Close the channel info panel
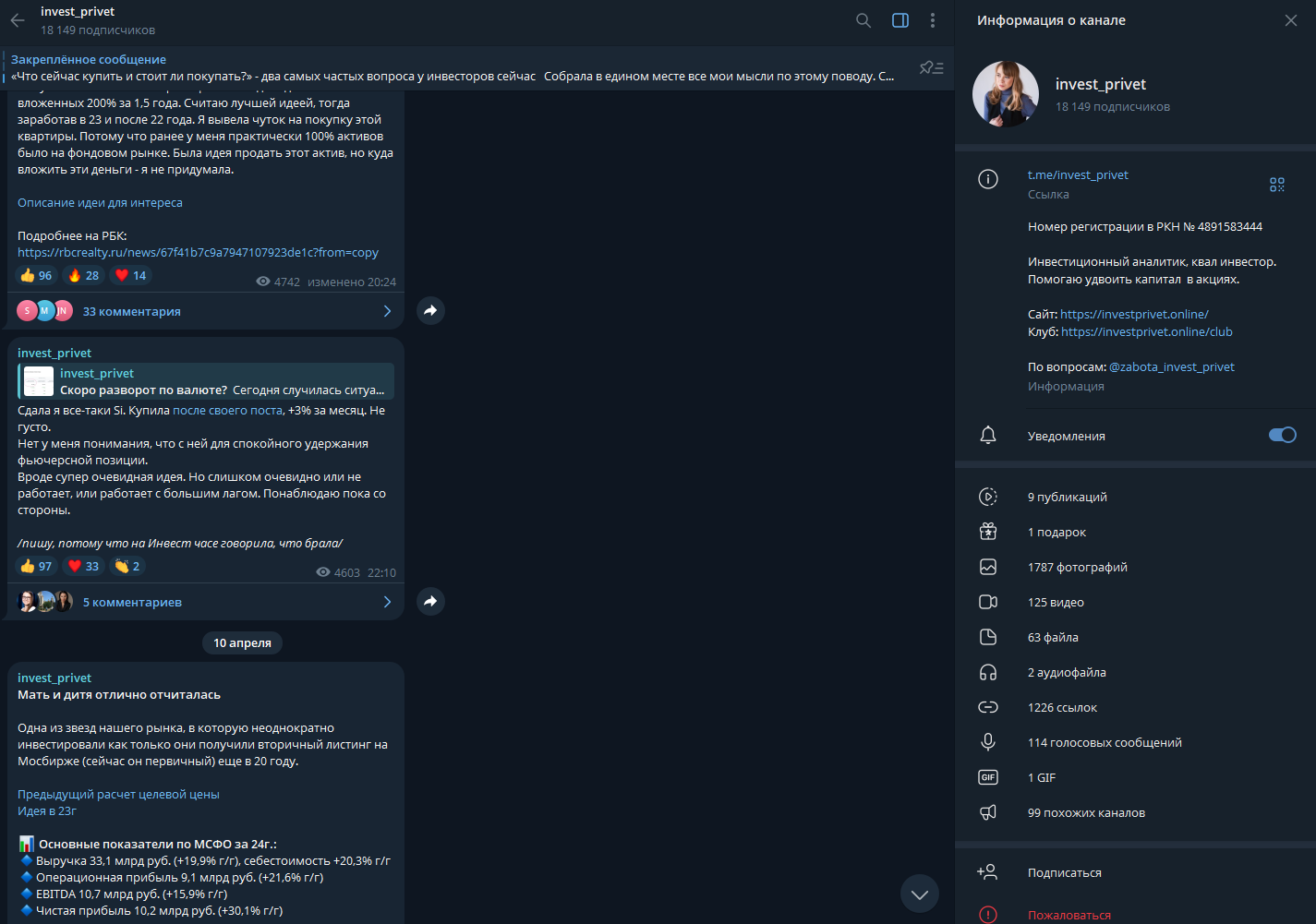The image size is (1316, 924). pos(1291,20)
